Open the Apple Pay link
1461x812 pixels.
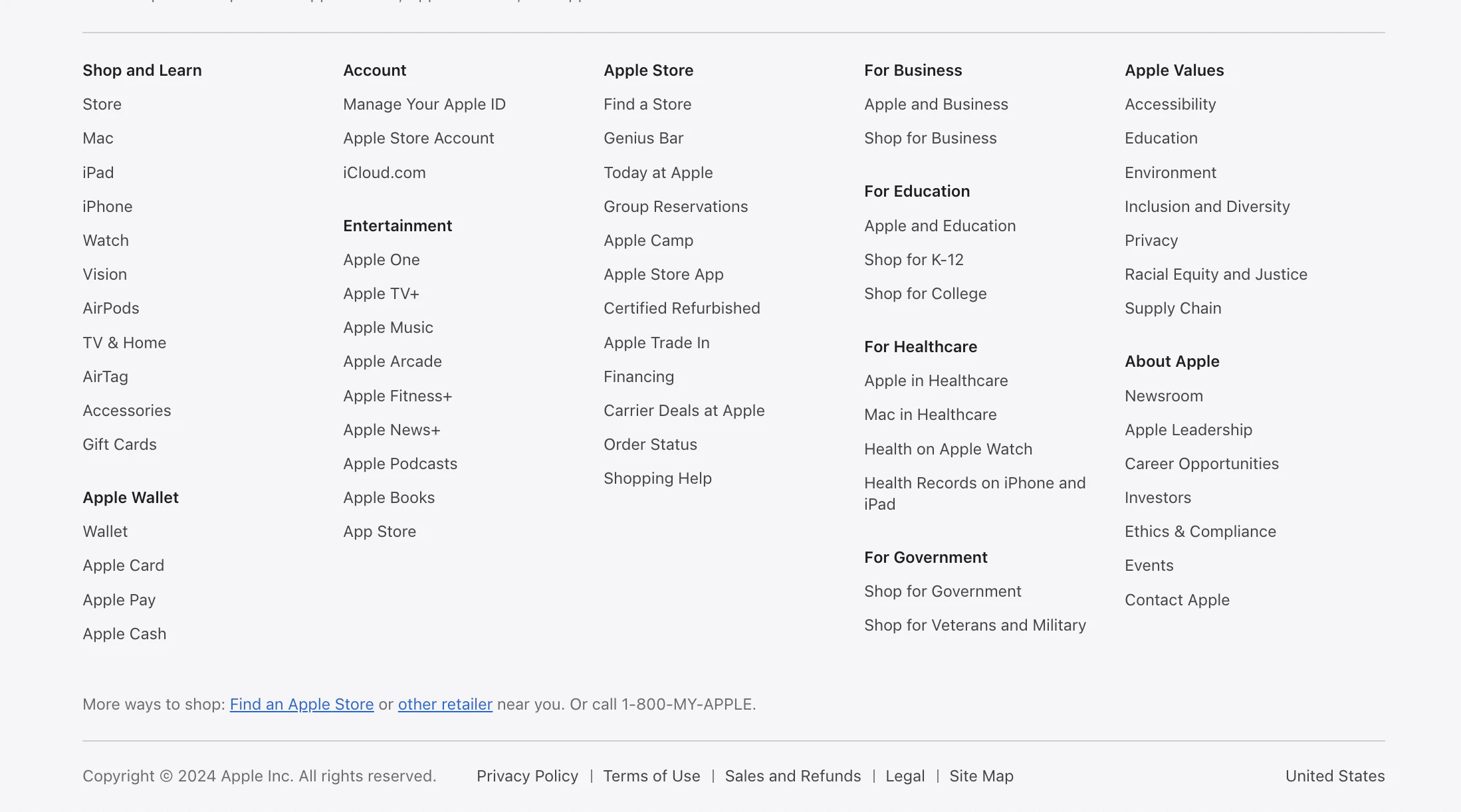pos(119,600)
